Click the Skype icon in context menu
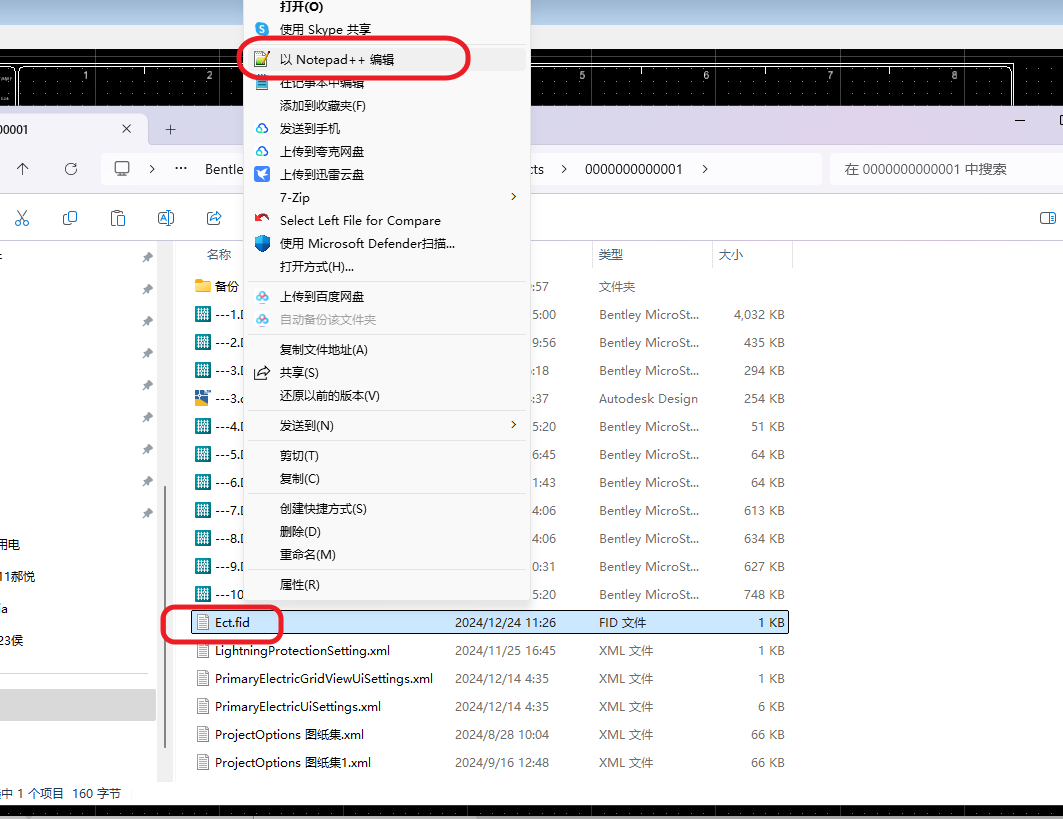This screenshot has width=1063, height=819. (262, 29)
